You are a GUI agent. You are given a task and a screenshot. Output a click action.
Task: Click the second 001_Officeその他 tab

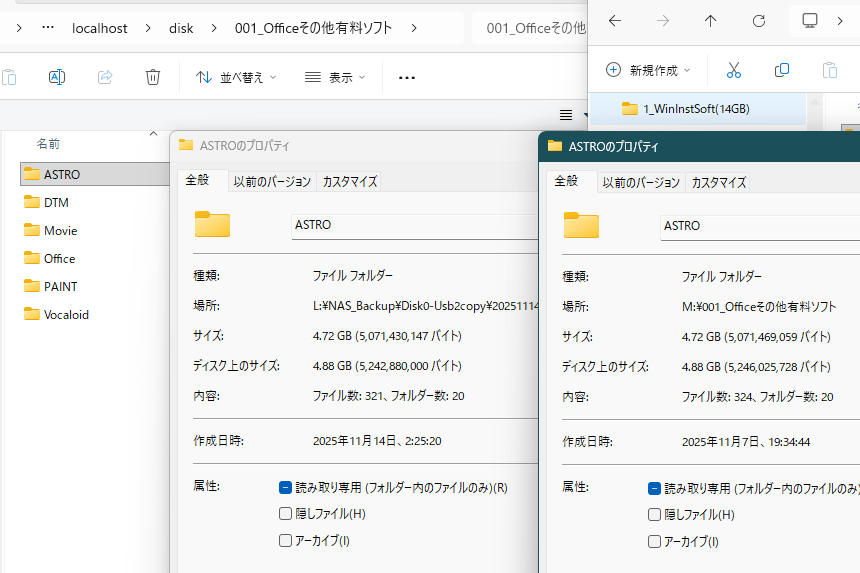click(531, 28)
